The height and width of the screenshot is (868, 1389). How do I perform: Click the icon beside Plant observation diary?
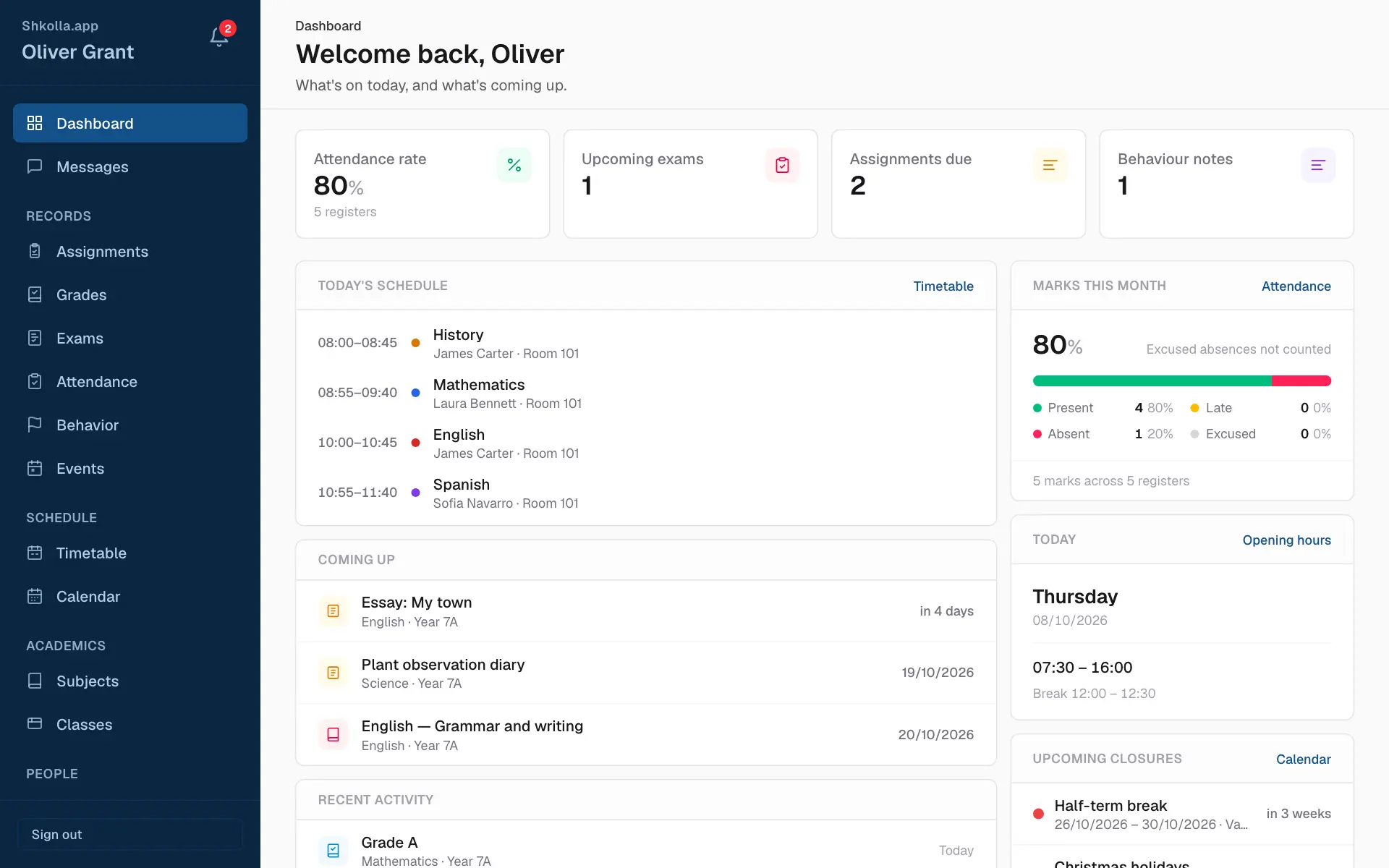click(x=333, y=673)
